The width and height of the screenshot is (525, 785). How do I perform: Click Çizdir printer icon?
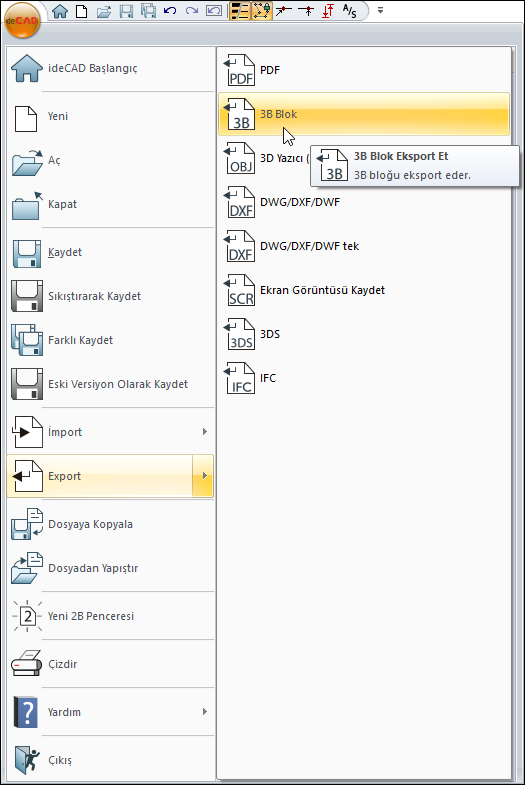pyautogui.click(x=27, y=664)
